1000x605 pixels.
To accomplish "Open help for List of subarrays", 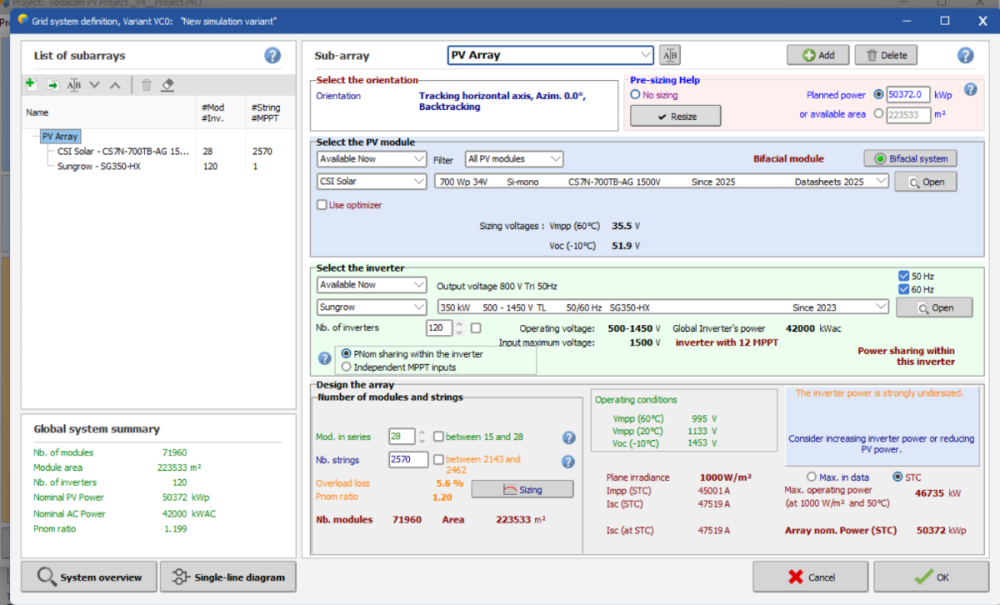I will tap(272, 56).
